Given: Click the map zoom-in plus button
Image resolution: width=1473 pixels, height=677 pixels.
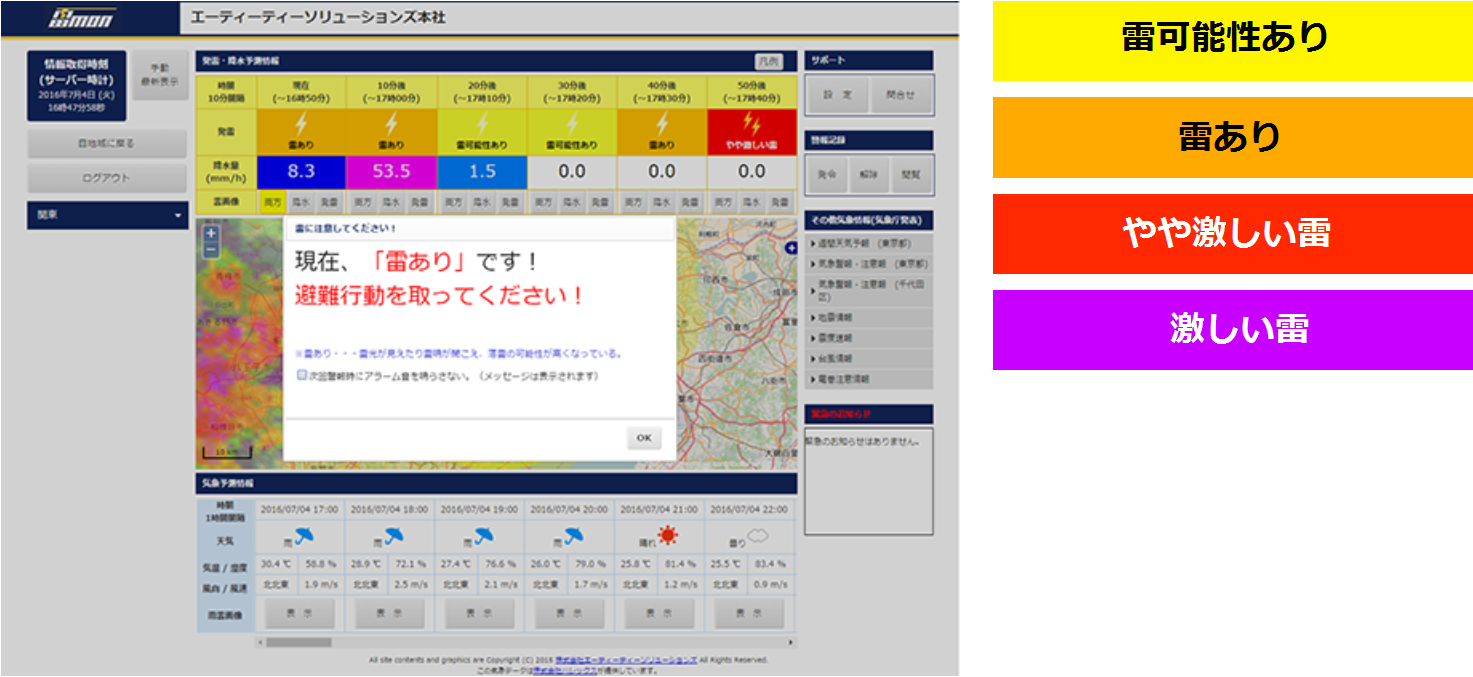Looking at the screenshot, I should pos(211,233).
